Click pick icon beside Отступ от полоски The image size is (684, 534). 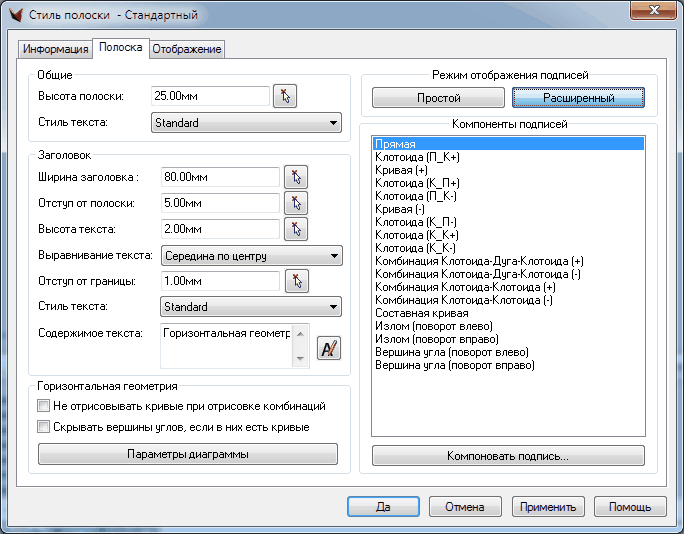pos(295,203)
